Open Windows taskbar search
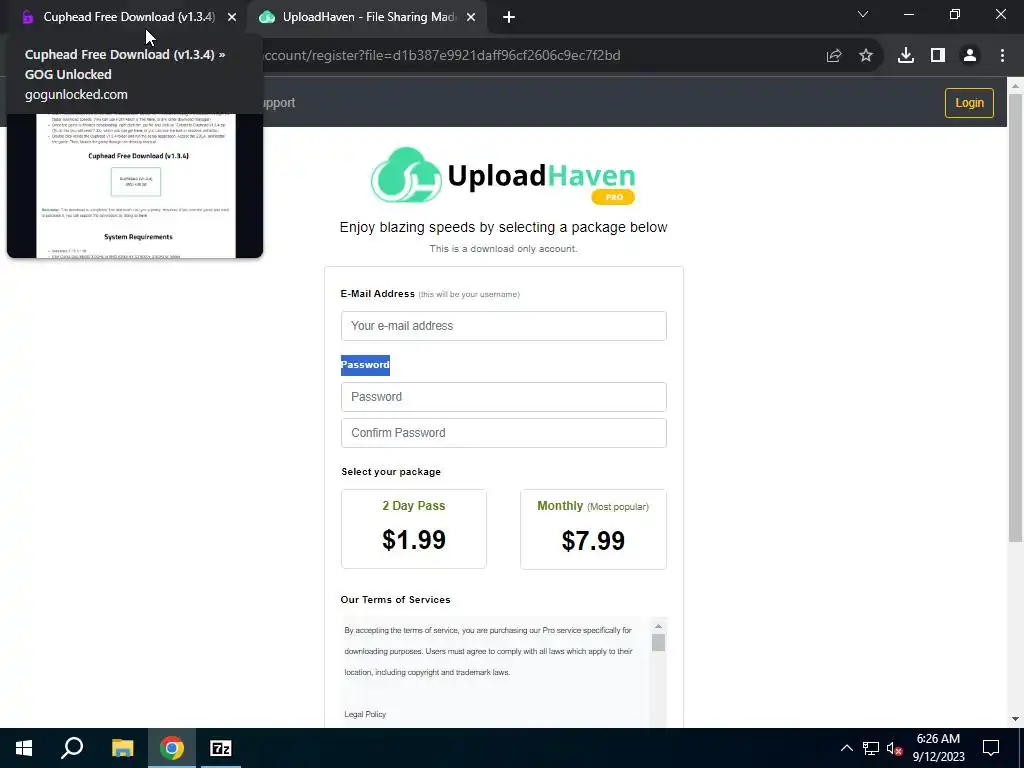This screenshot has height=768, width=1024. (x=72, y=748)
